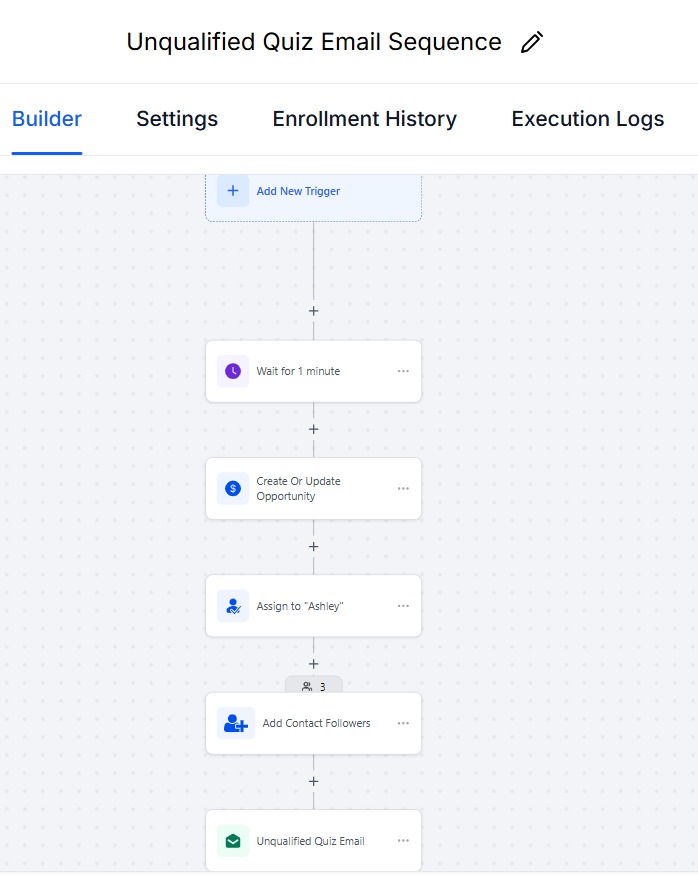Open the three-dot menu on Unqualified Quiz Email
Screen dimensions: 698x887
(403, 841)
